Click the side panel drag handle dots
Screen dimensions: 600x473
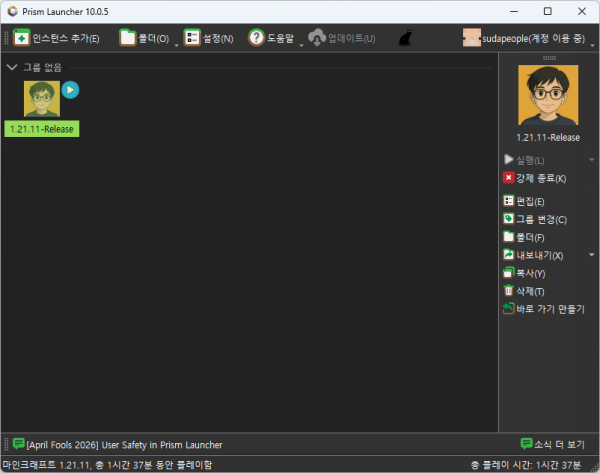point(549,58)
